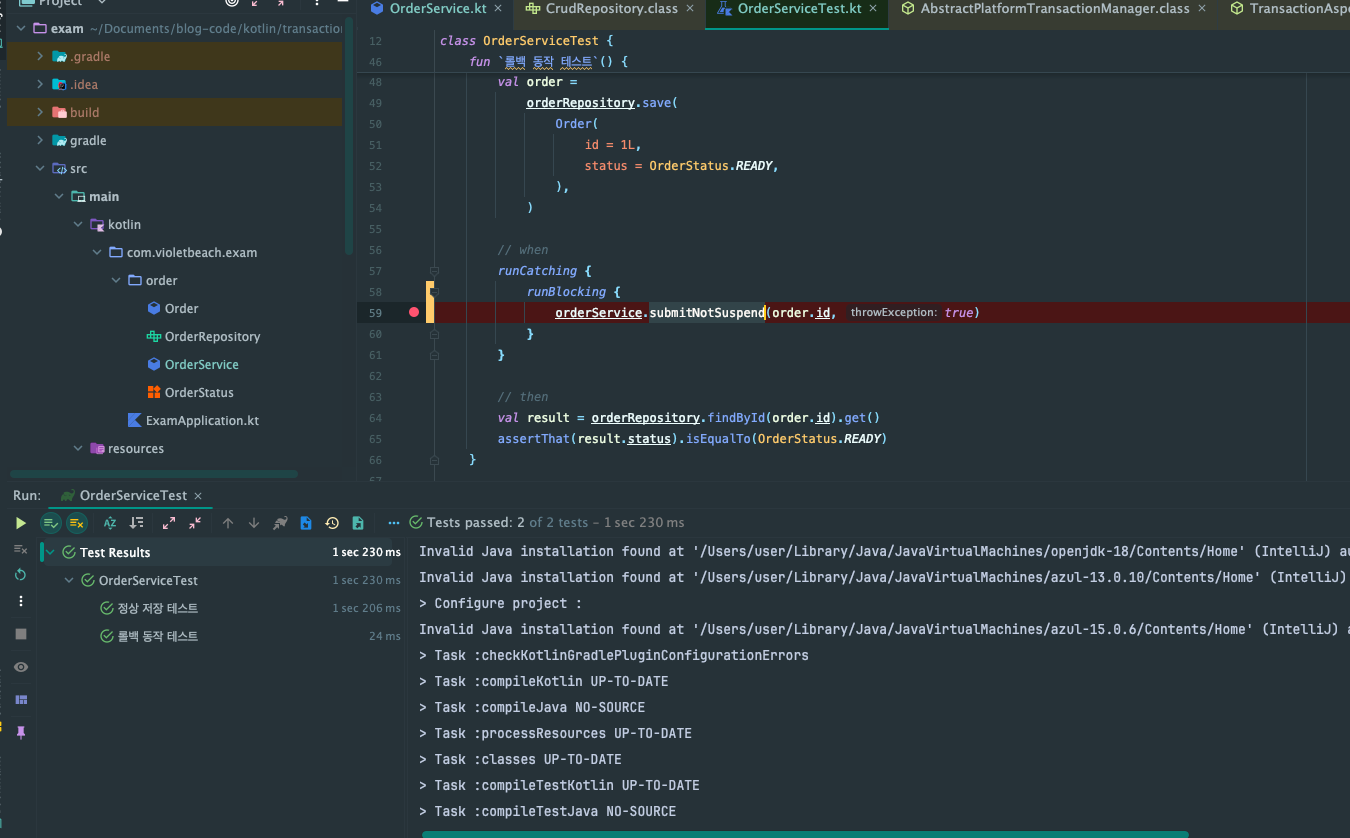
Task: Collapse the kotlin source folder
Action: [x=78, y=224]
